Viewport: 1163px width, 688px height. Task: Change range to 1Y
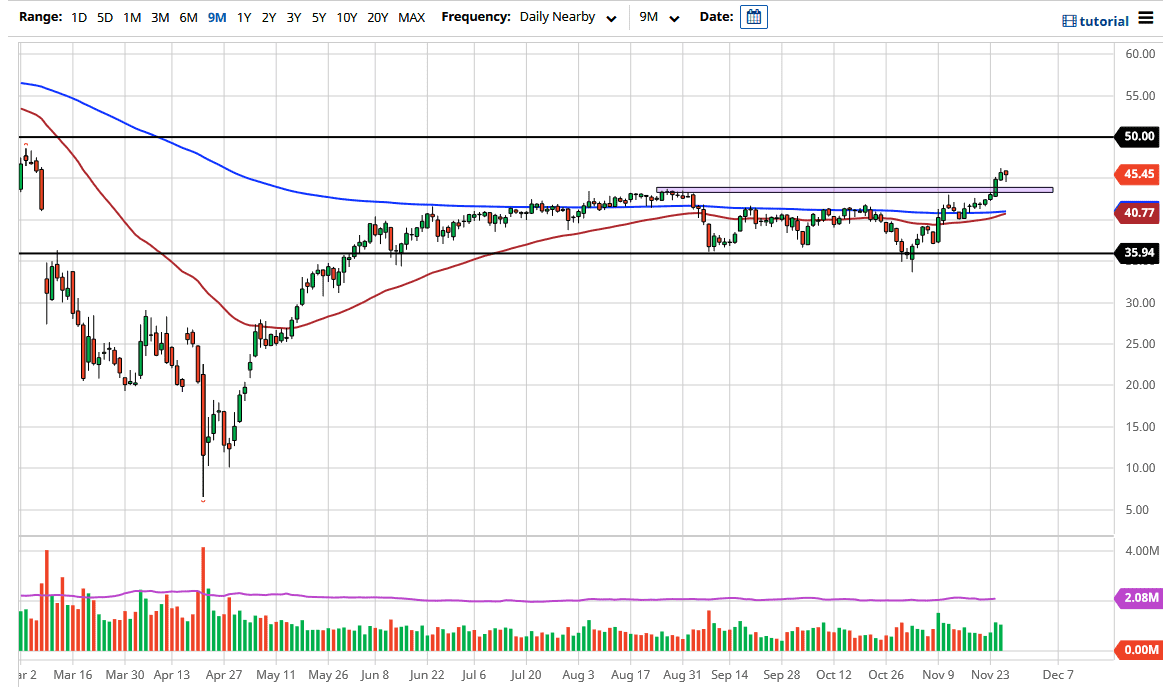pos(244,17)
